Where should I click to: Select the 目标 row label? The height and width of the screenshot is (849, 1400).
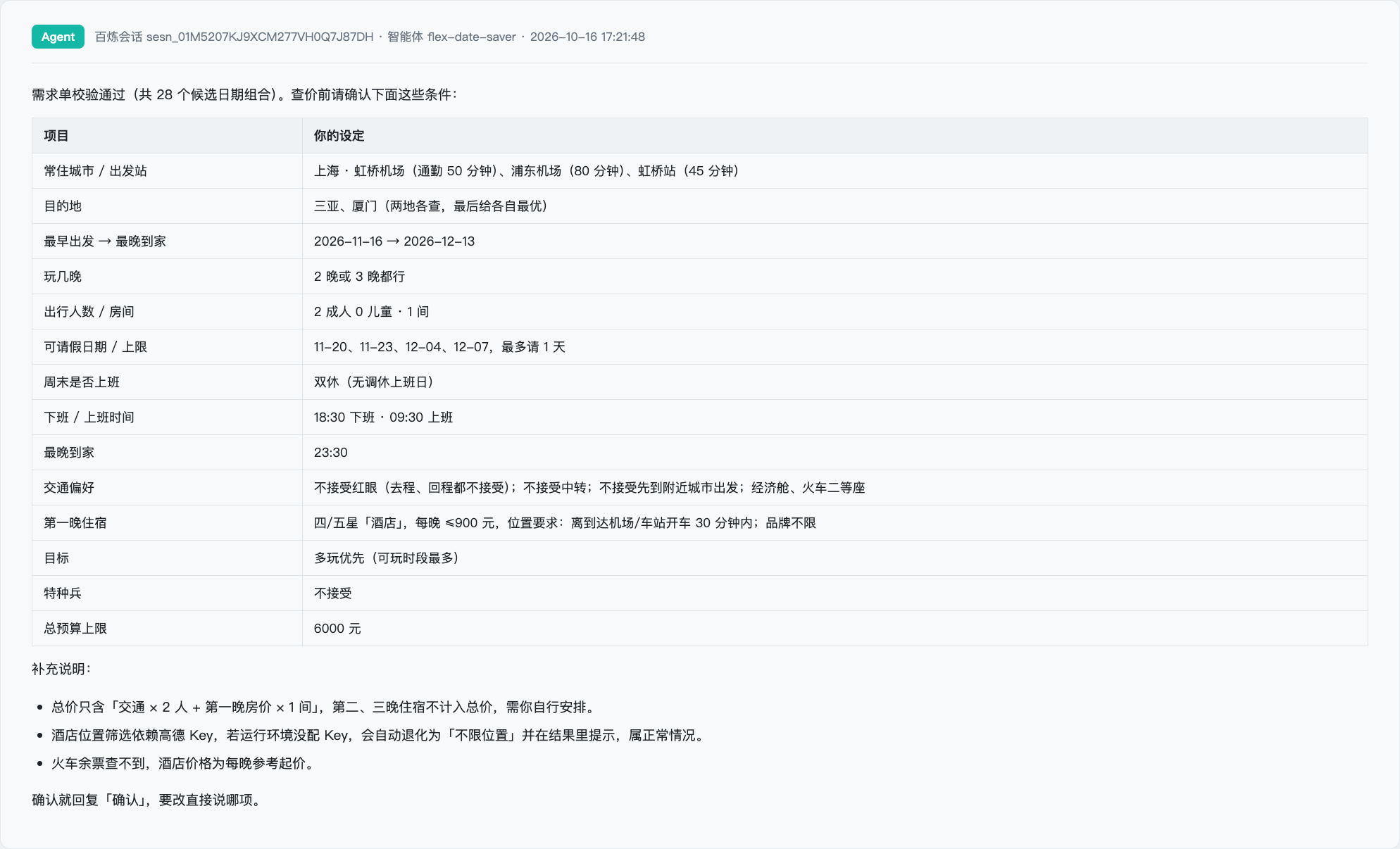click(56, 558)
